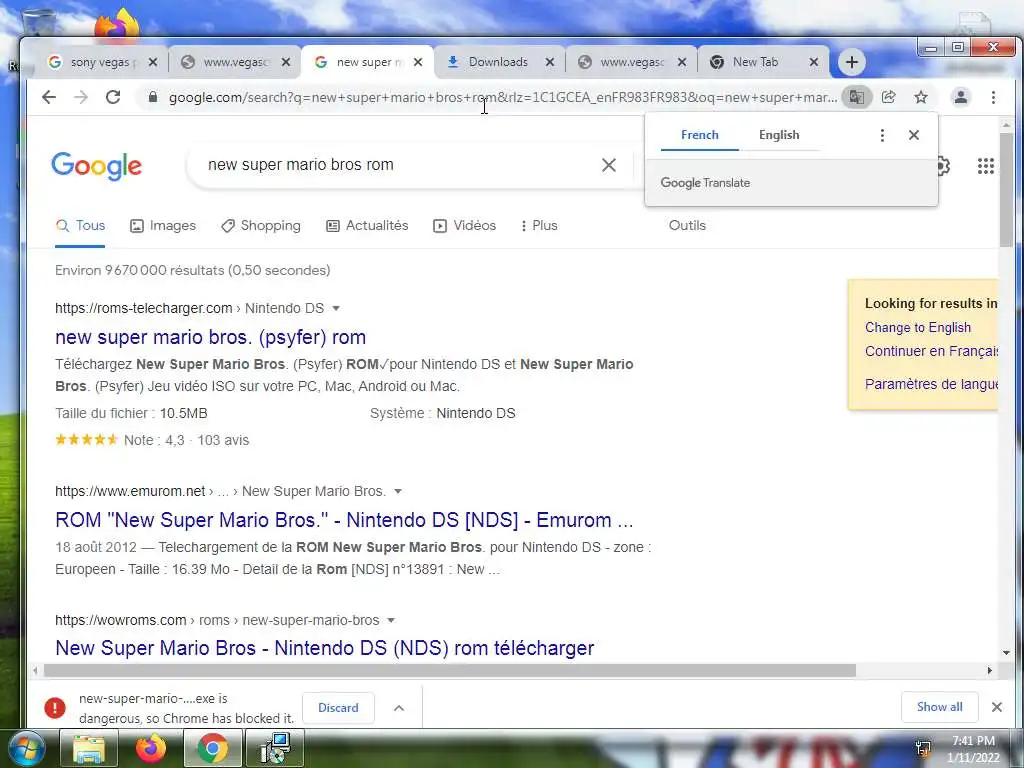Viewport: 1024px width, 768px height.
Task: Expand roms-telecharger.com result dropdown arrow
Action: [336, 308]
